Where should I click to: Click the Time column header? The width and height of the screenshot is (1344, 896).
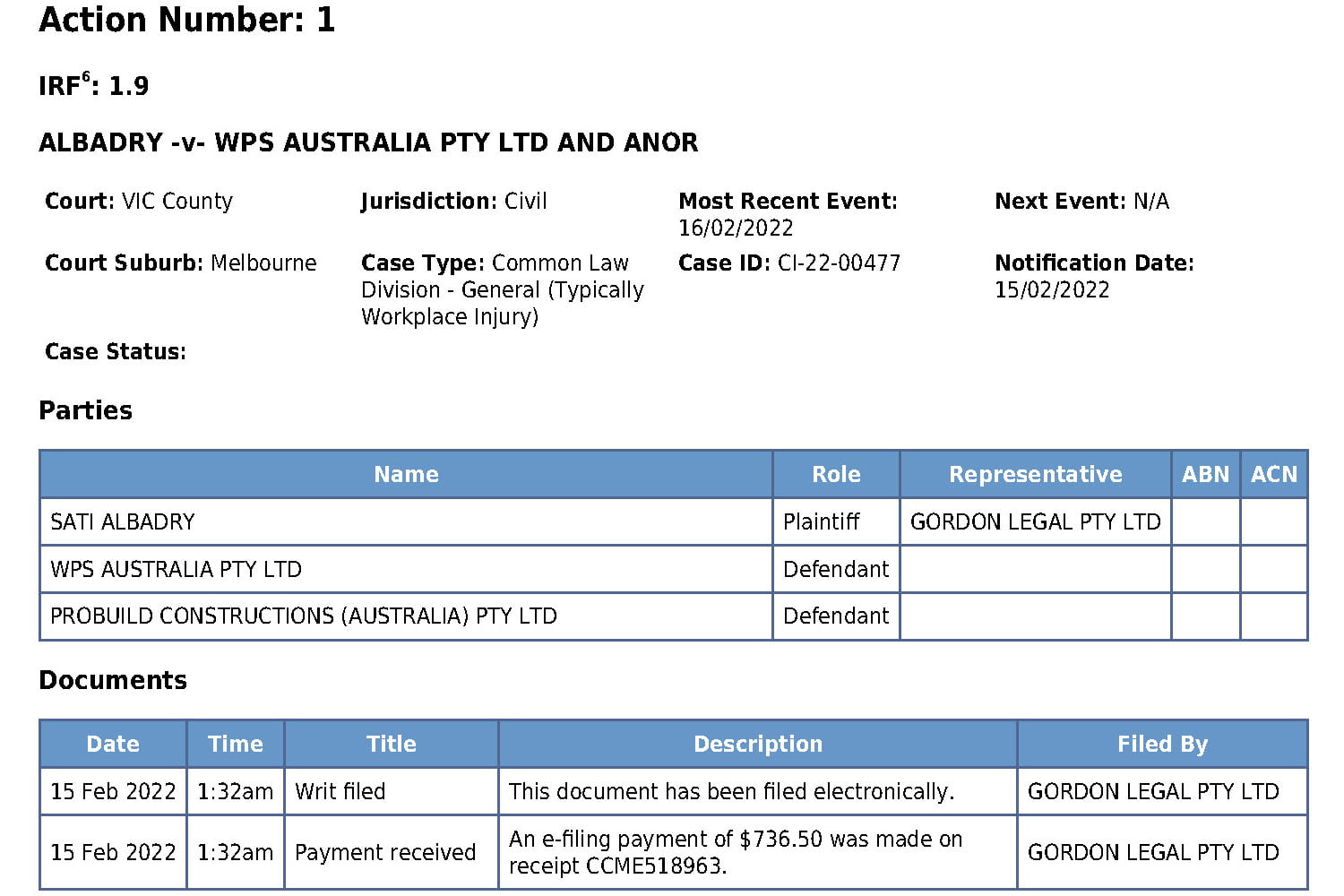pyautogui.click(x=235, y=744)
